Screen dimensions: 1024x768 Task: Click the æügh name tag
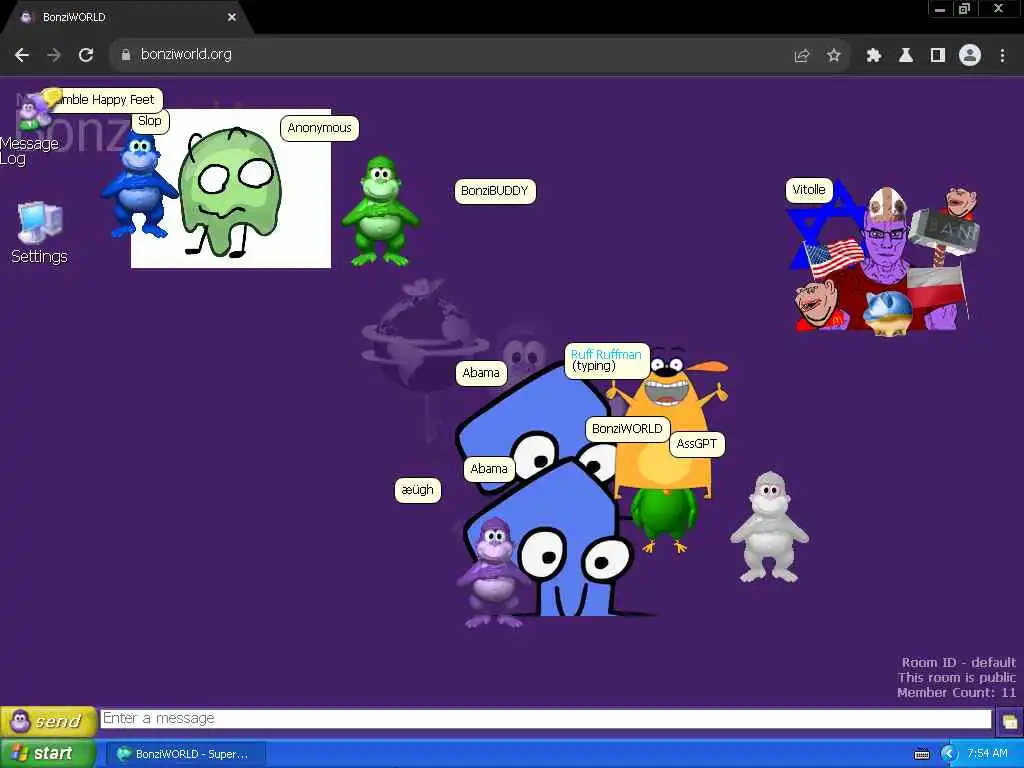[418, 490]
